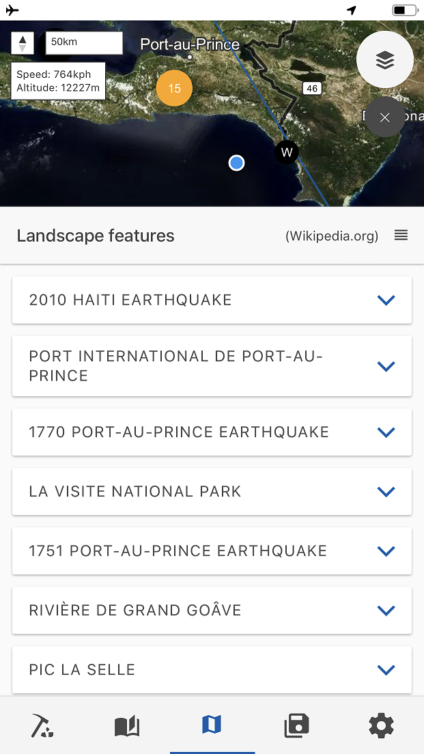Expand 1770 Port-au-Prince Earthquake chevron
Viewport: 424px width, 754px height.
click(386, 432)
